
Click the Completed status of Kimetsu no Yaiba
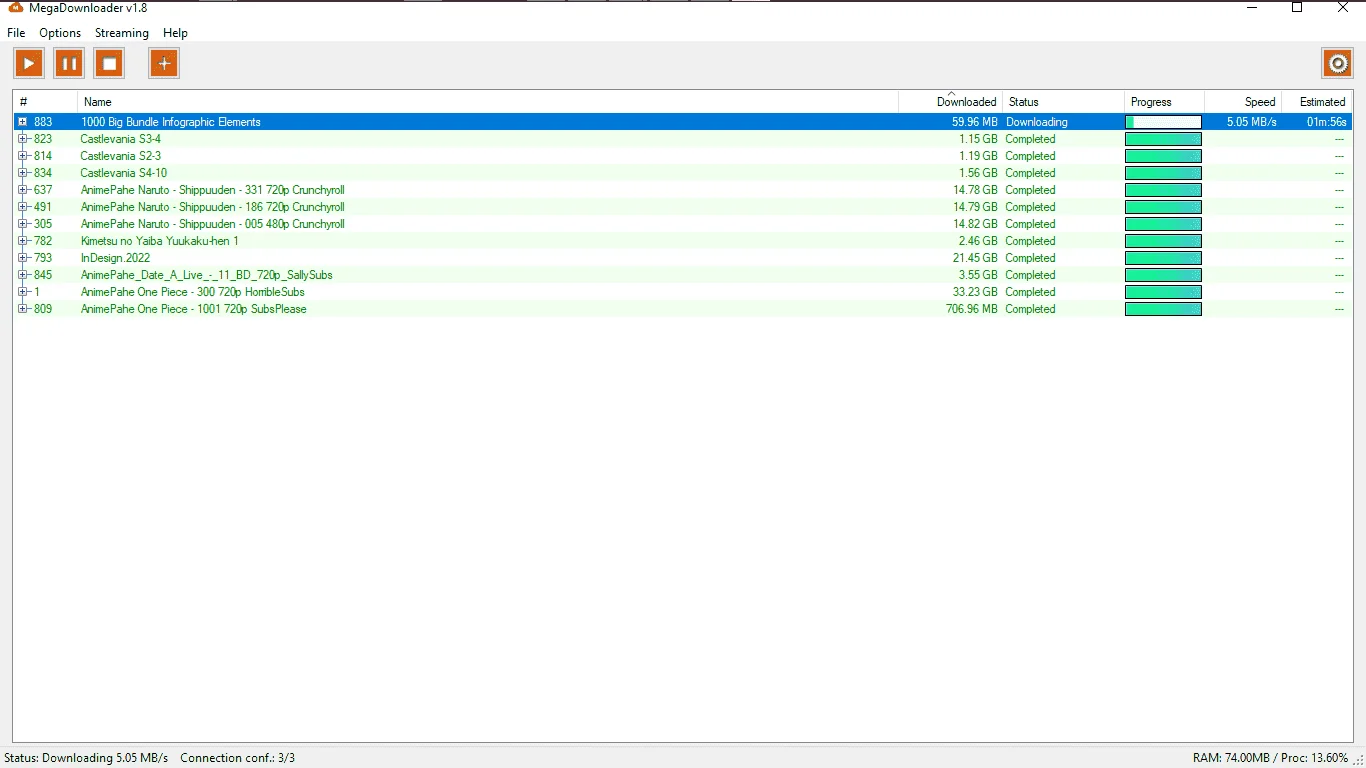click(1031, 241)
